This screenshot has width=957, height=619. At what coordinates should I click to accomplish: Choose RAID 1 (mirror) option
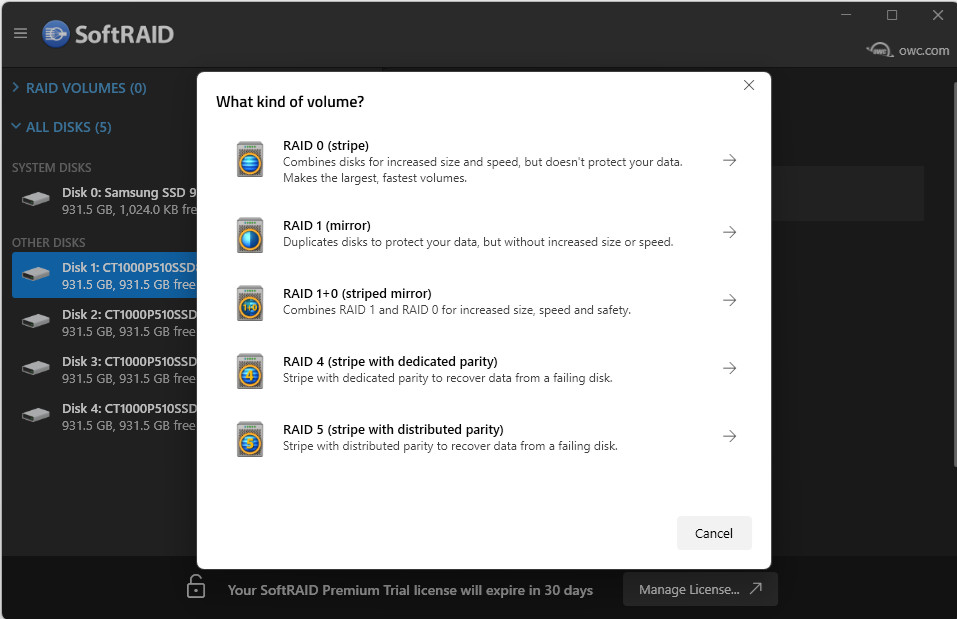(486, 233)
